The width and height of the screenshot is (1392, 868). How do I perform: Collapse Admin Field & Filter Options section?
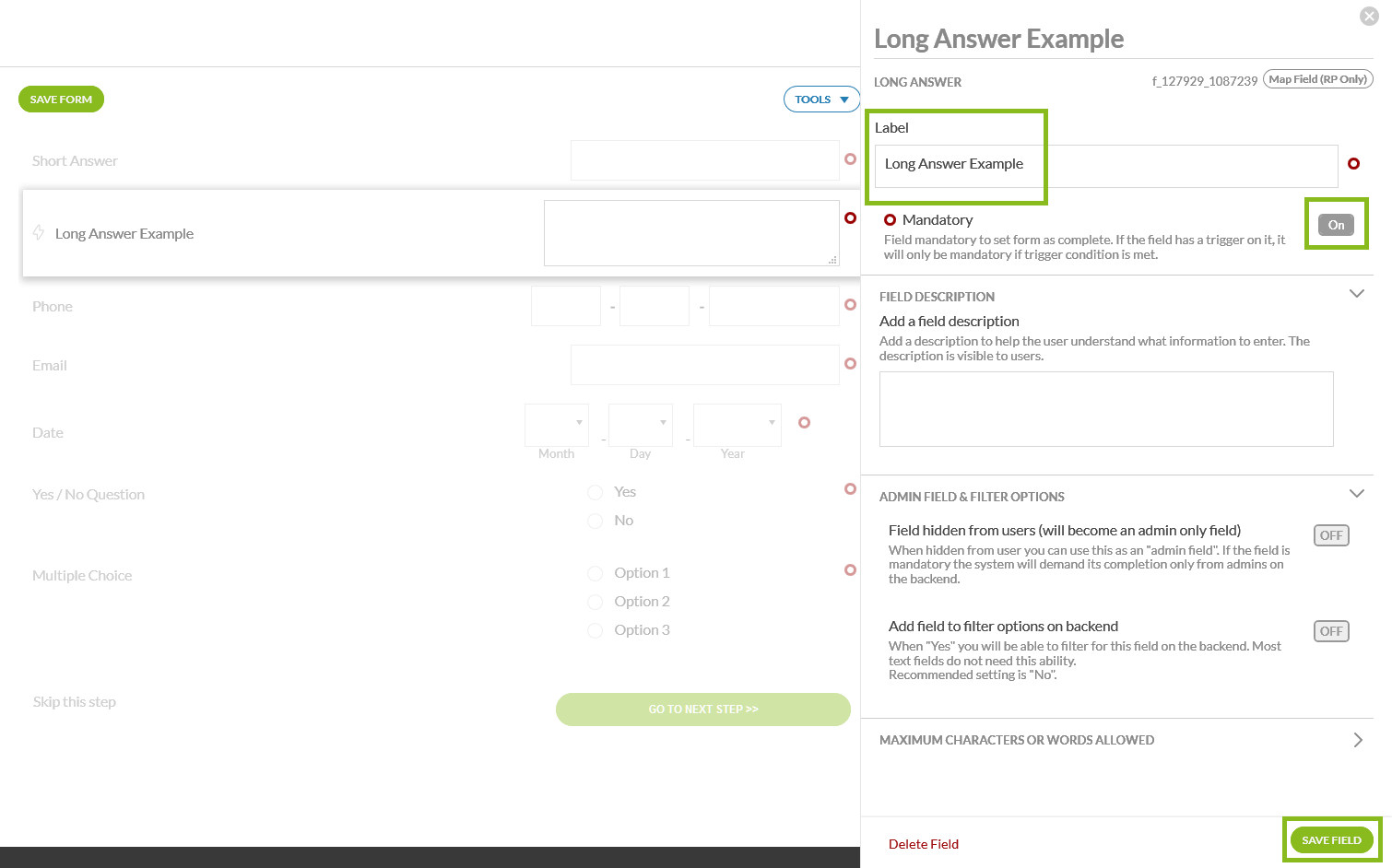[x=1356, y=494]
